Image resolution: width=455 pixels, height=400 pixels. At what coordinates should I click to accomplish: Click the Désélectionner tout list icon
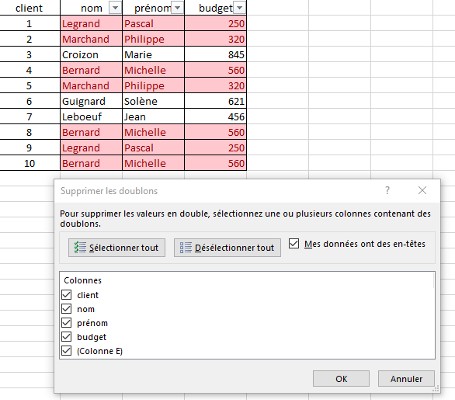[x=186, y=247]
